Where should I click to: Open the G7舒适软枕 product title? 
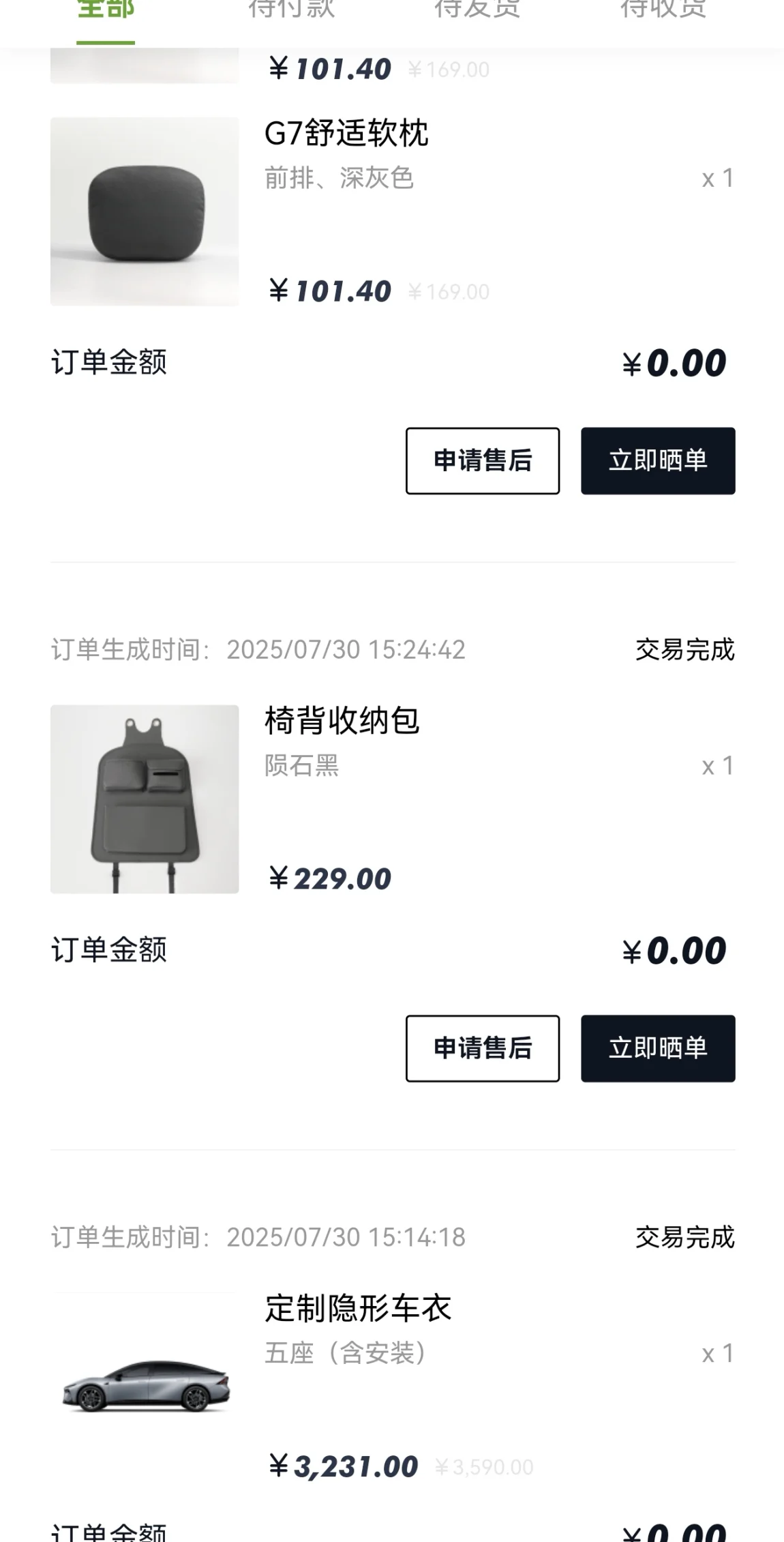click(346, 133)
